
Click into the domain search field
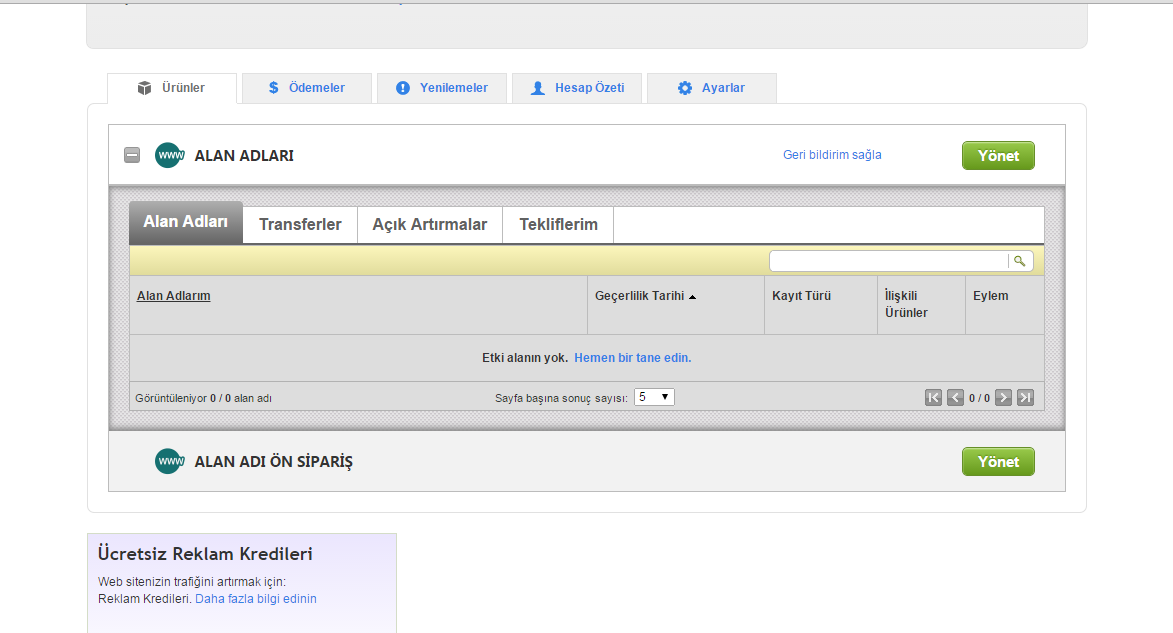889,260
